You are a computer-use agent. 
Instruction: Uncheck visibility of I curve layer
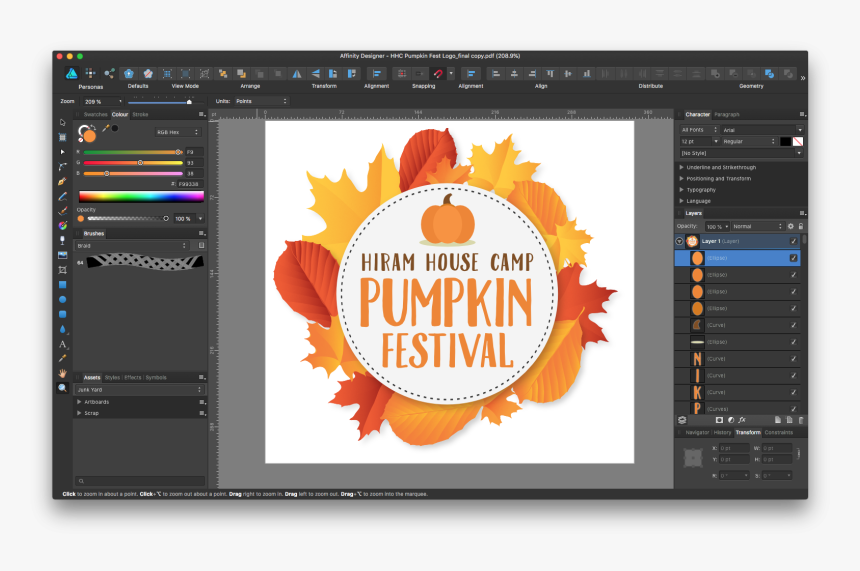[793, 376]
